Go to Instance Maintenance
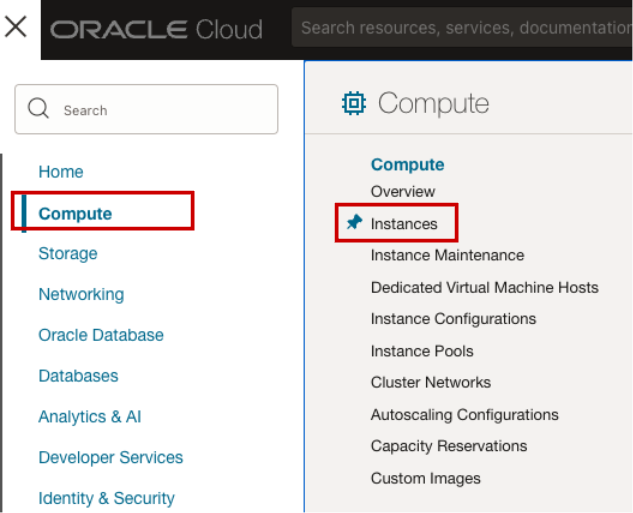Screen dimensions: 633x513 (x=447, y=256)
